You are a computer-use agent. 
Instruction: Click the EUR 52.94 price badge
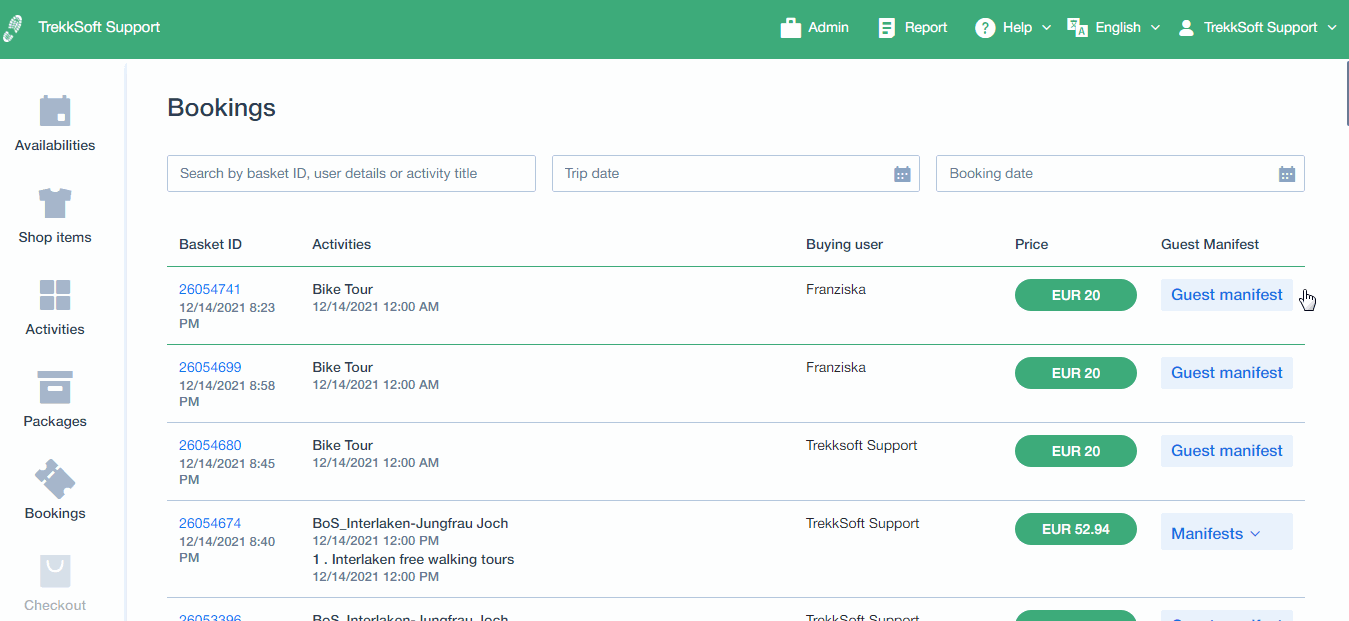[1076, 528]
